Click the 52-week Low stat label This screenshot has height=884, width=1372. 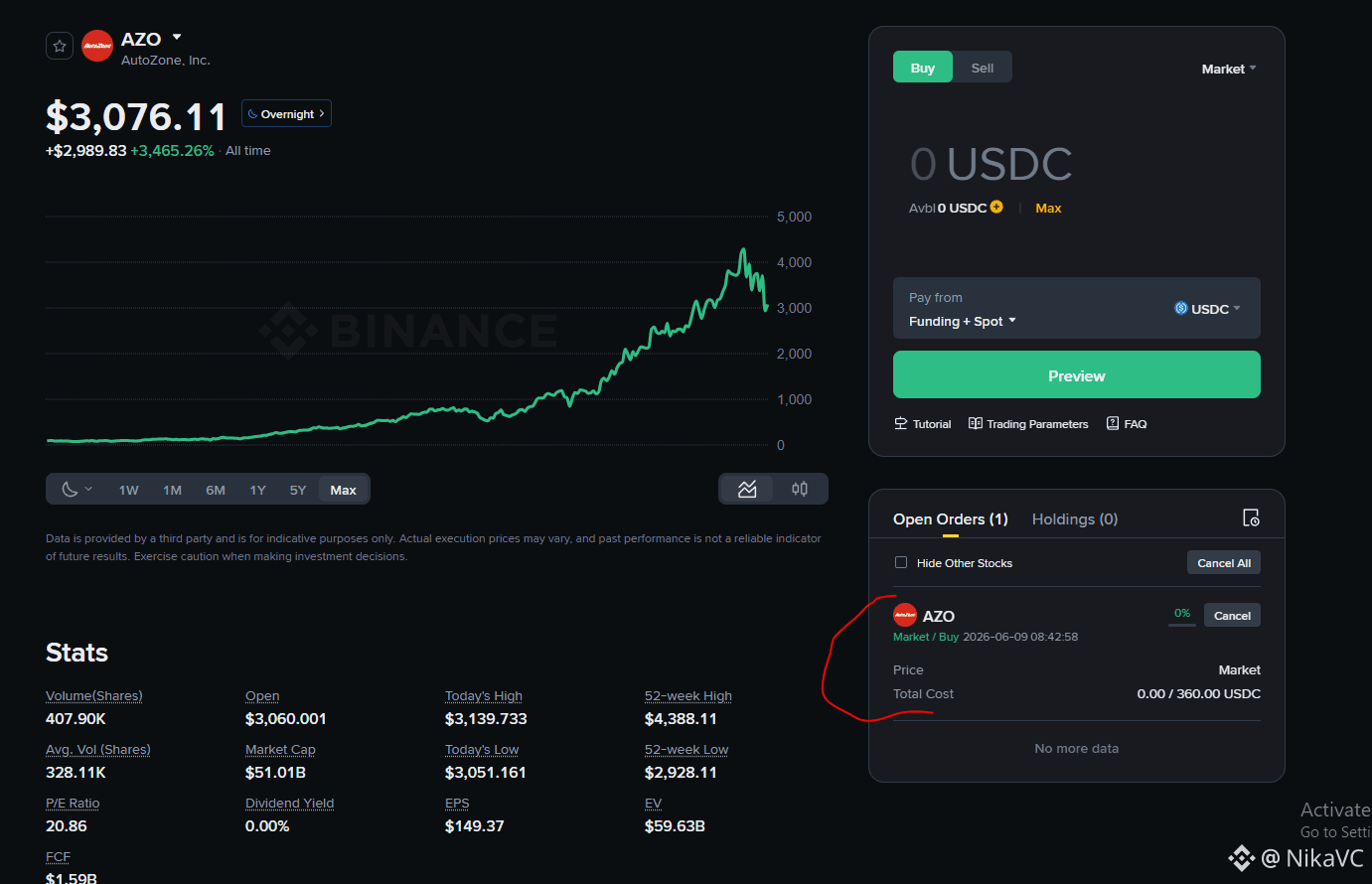(686, 749)
